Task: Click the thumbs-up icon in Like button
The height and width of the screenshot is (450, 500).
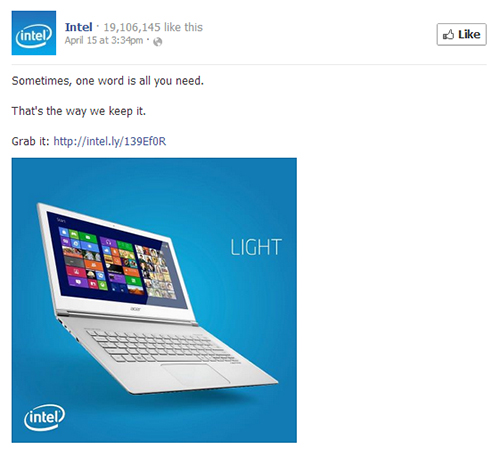Action: coord(448,35)
